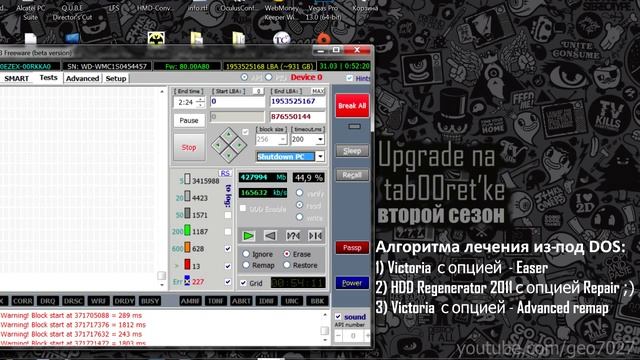Viewport: 640px width, 360px height.
Task: Increase API number with plus button
Action: pos(367,336)
